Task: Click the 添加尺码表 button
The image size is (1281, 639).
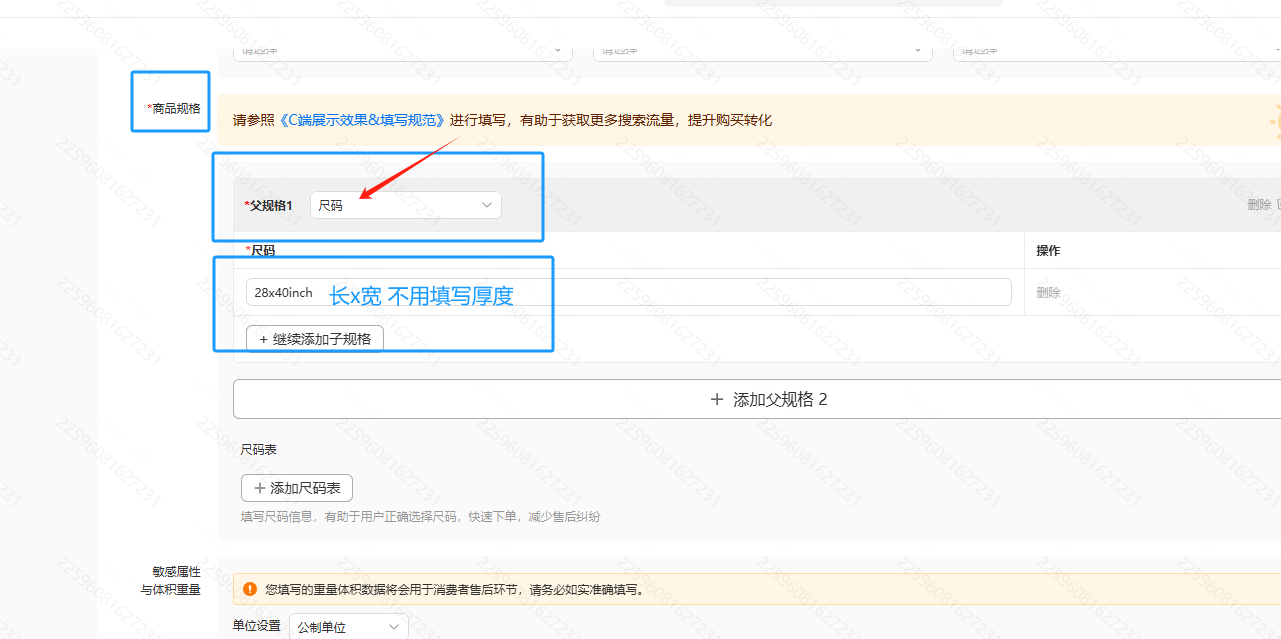Action: [297, 488]
